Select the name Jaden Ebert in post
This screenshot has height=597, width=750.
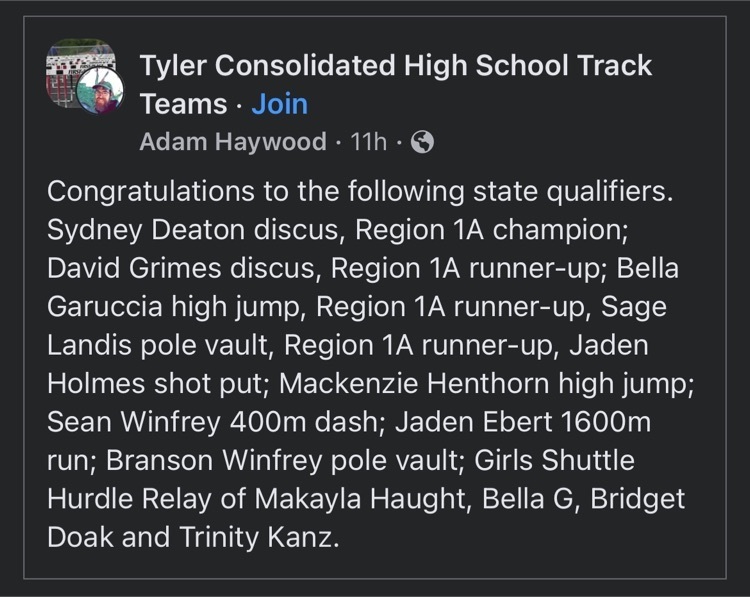click(x=474, y=422)
